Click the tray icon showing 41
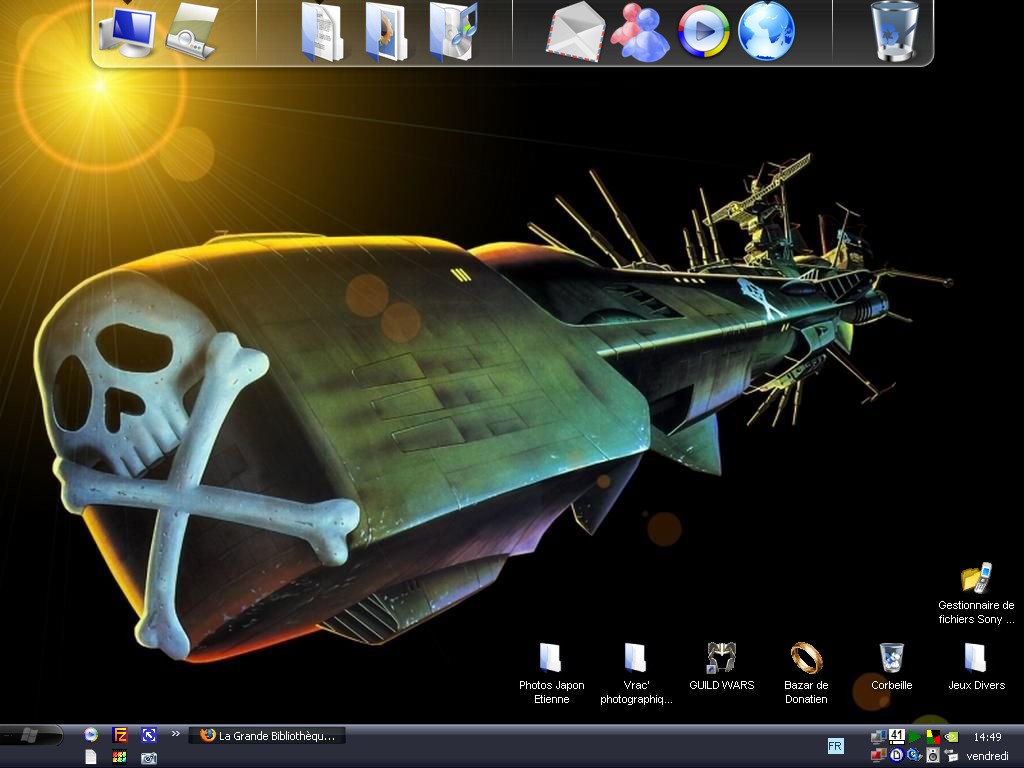This screenshot has width=1024, height=768. point(897,736)
